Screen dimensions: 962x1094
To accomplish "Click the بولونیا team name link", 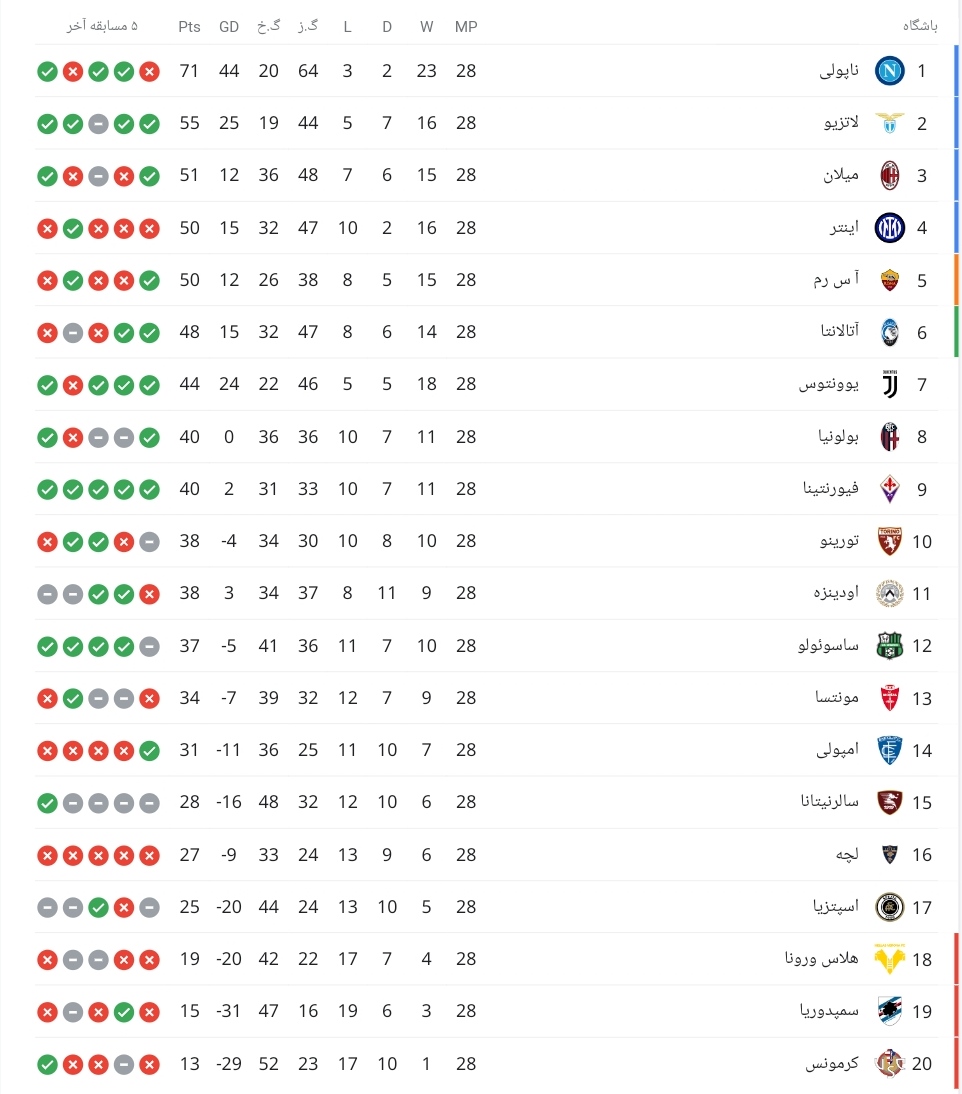I will 838,436.
